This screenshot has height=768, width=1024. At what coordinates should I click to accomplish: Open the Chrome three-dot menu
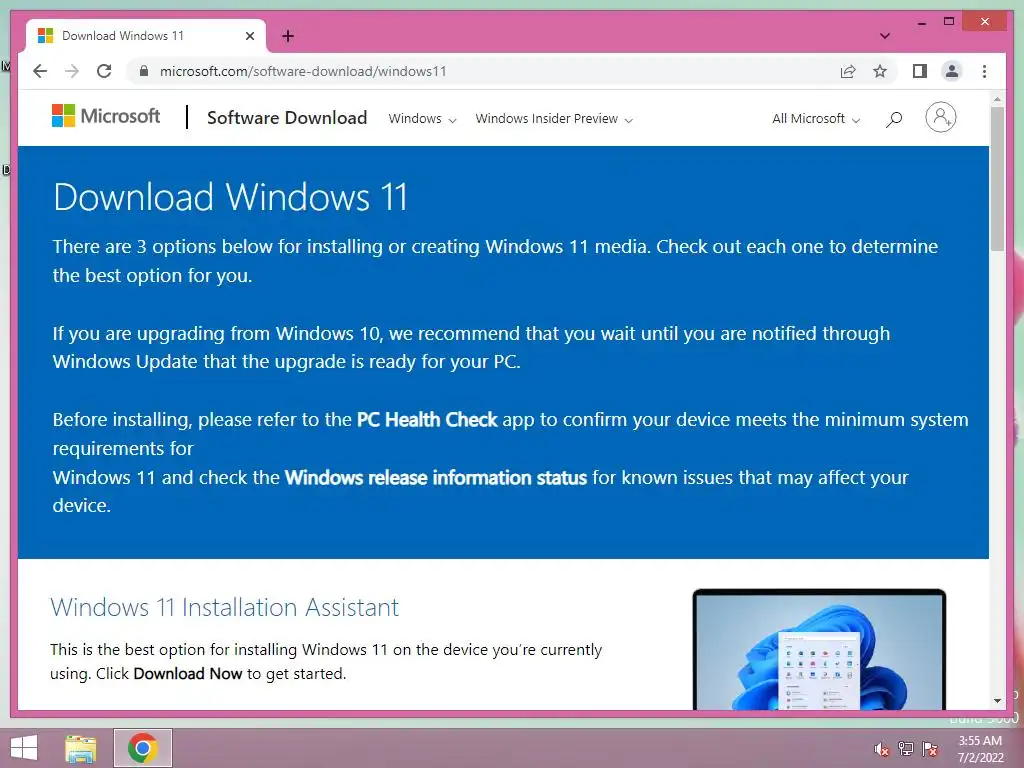[984, 71]
